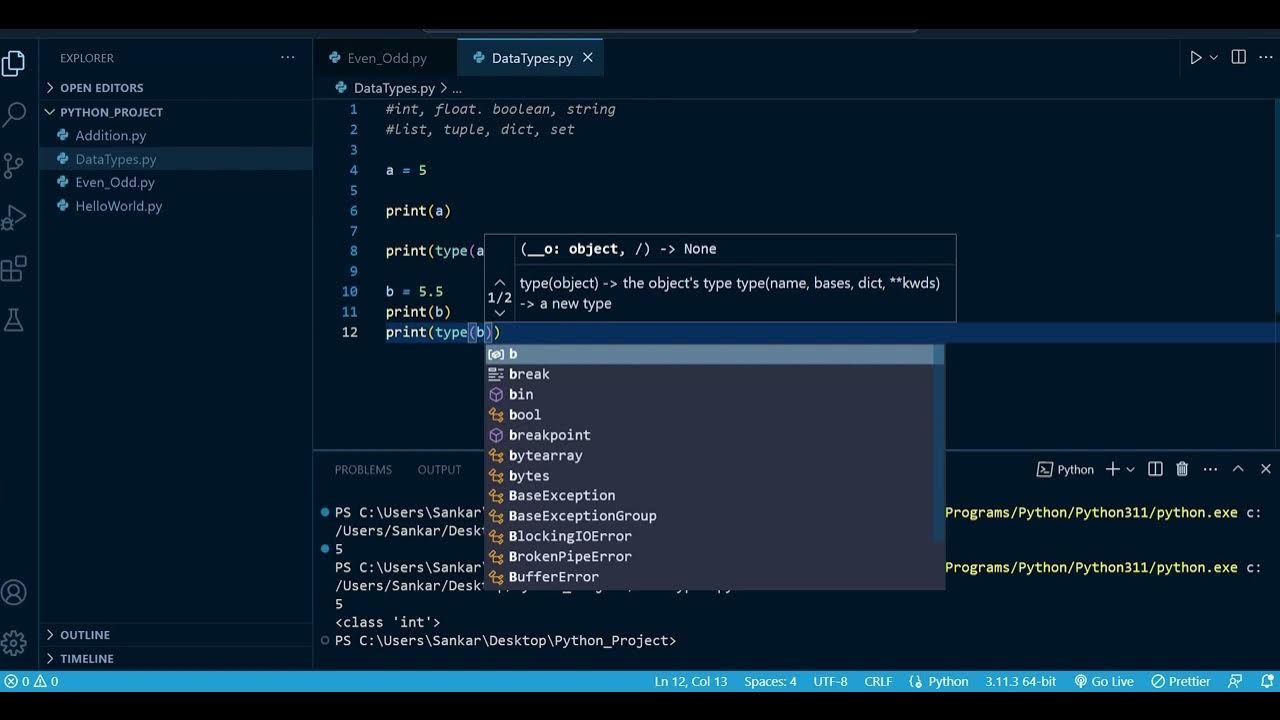The height and width of the screenshot is (720, 1280).
Task: Select 'BaseException' suggestion
Action: click(x=710, y=496)
